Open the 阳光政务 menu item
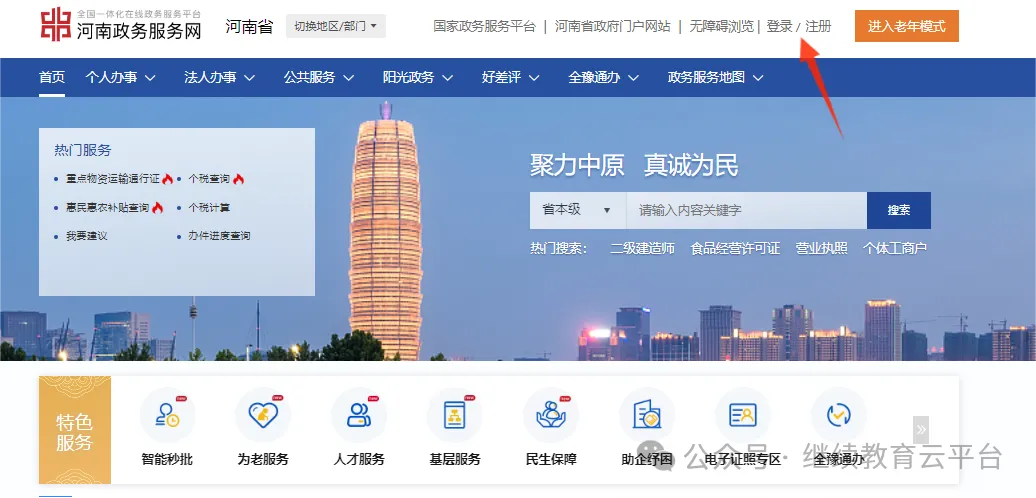 pos(418,77)
